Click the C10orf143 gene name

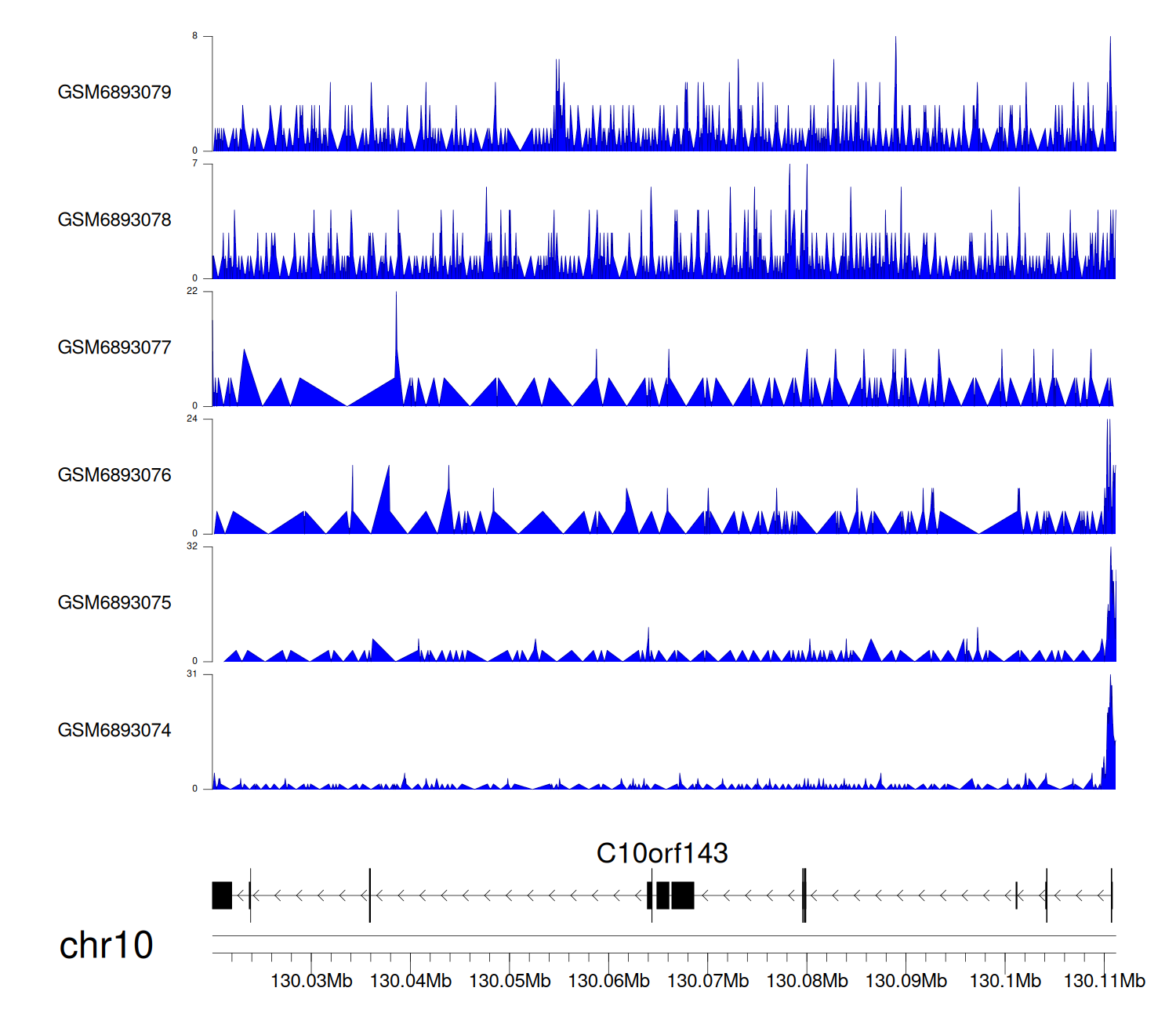pos(662,853)
